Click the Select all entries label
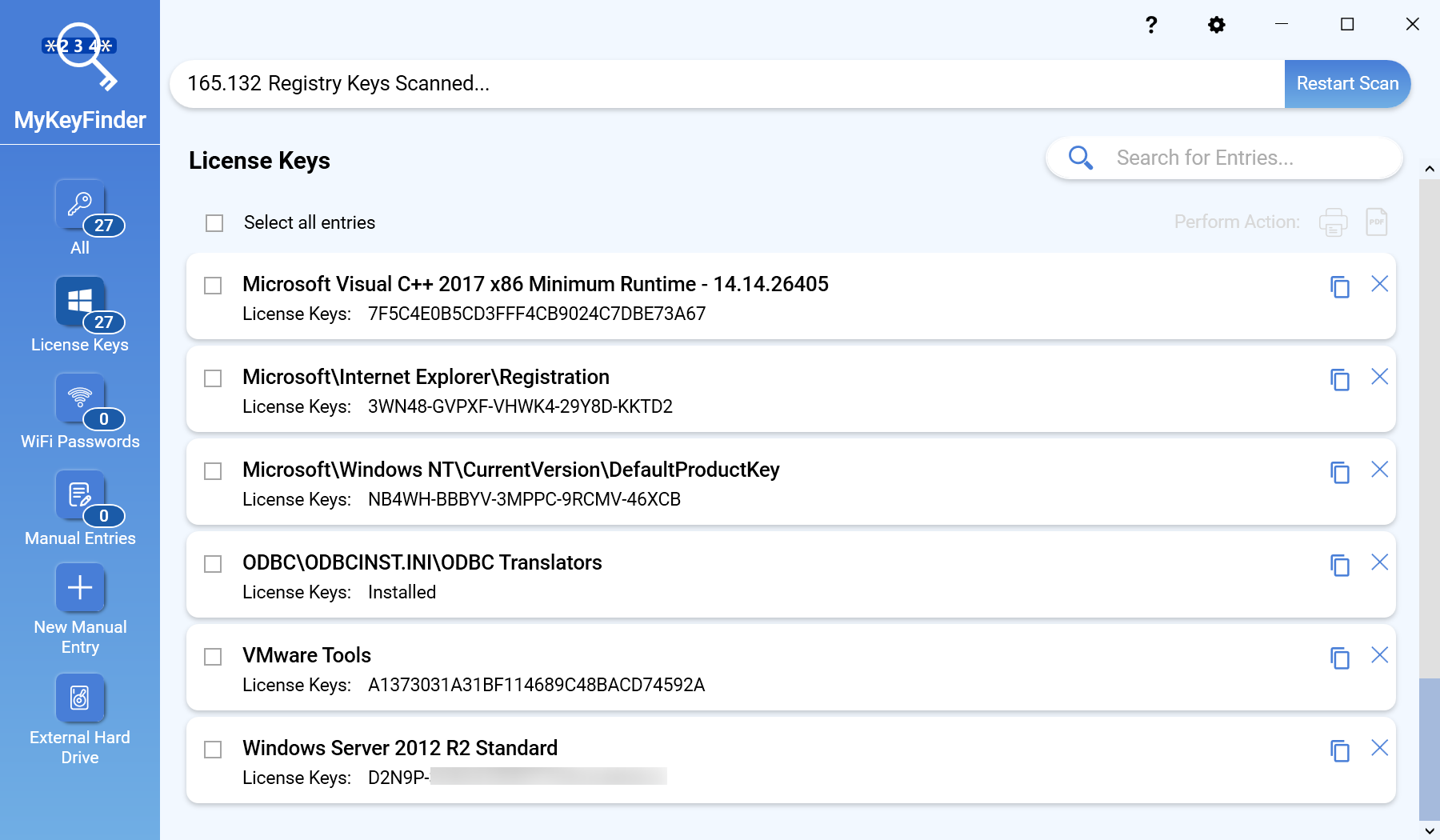 coord(310,222)
